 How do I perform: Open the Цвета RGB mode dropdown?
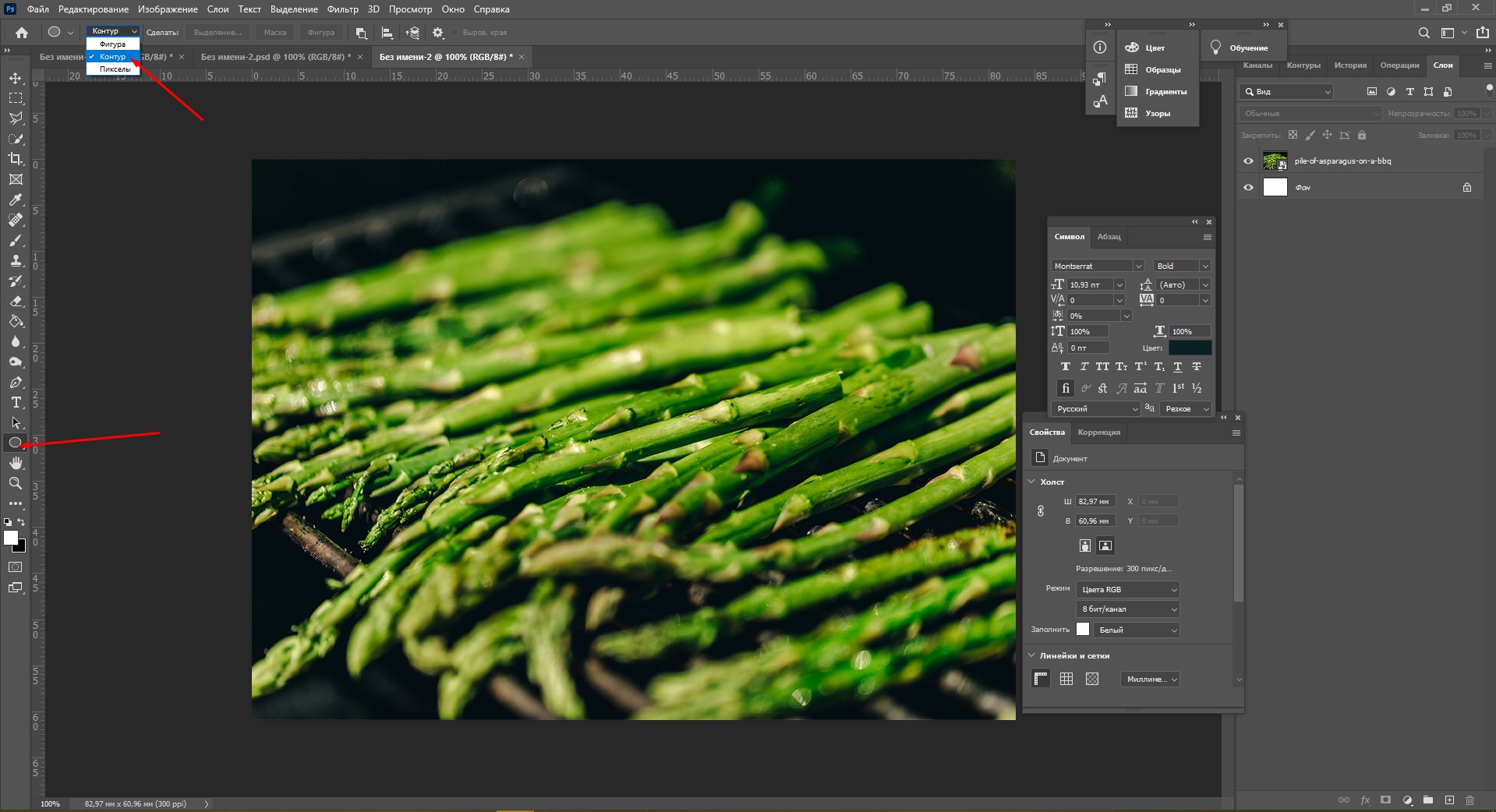pos(1127,590)
